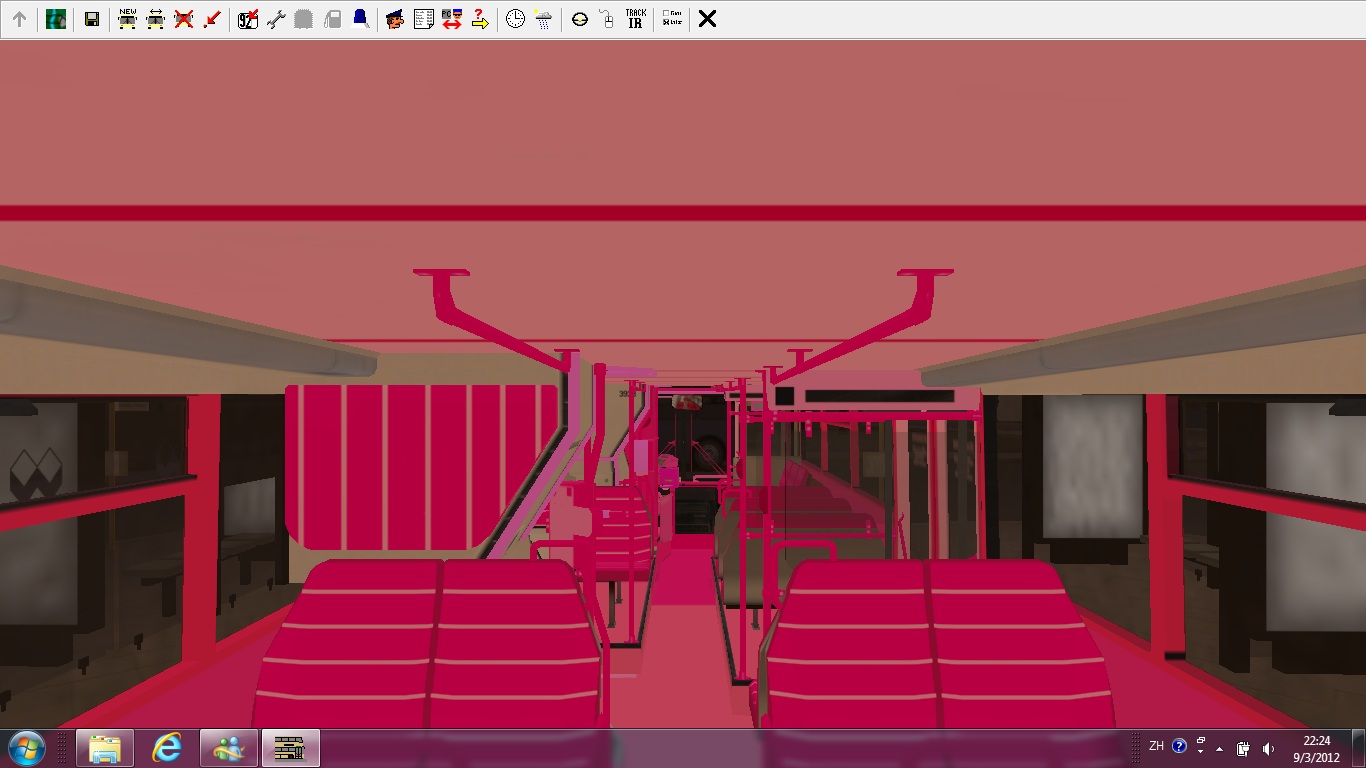
Task: Open the weather rain cloud settings
Action: pos(543,19)
